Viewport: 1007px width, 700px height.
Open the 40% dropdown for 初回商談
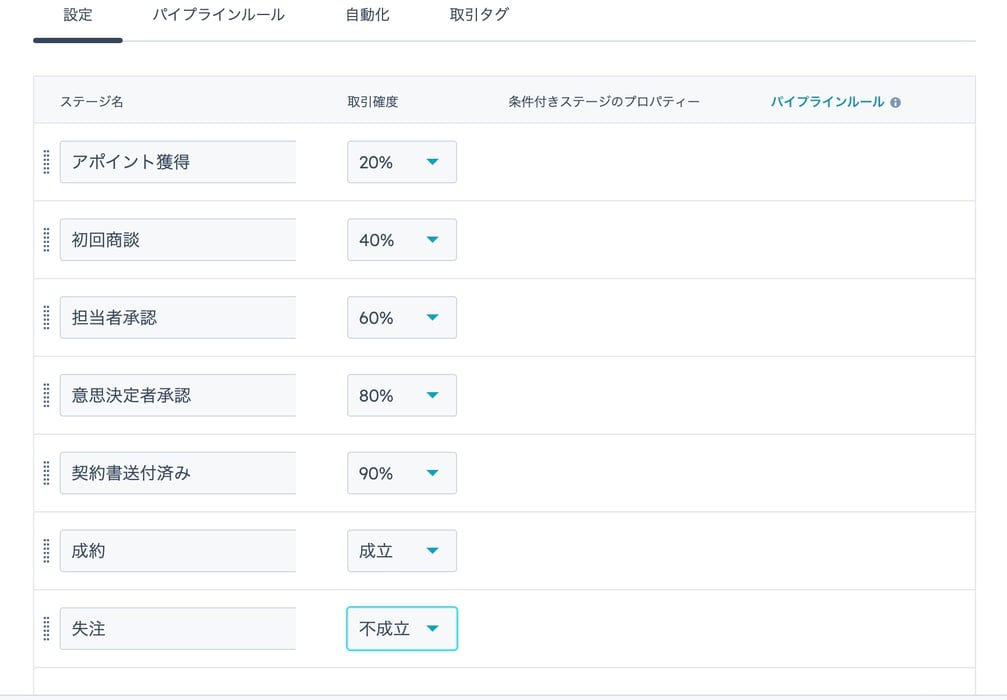[401, 240]
